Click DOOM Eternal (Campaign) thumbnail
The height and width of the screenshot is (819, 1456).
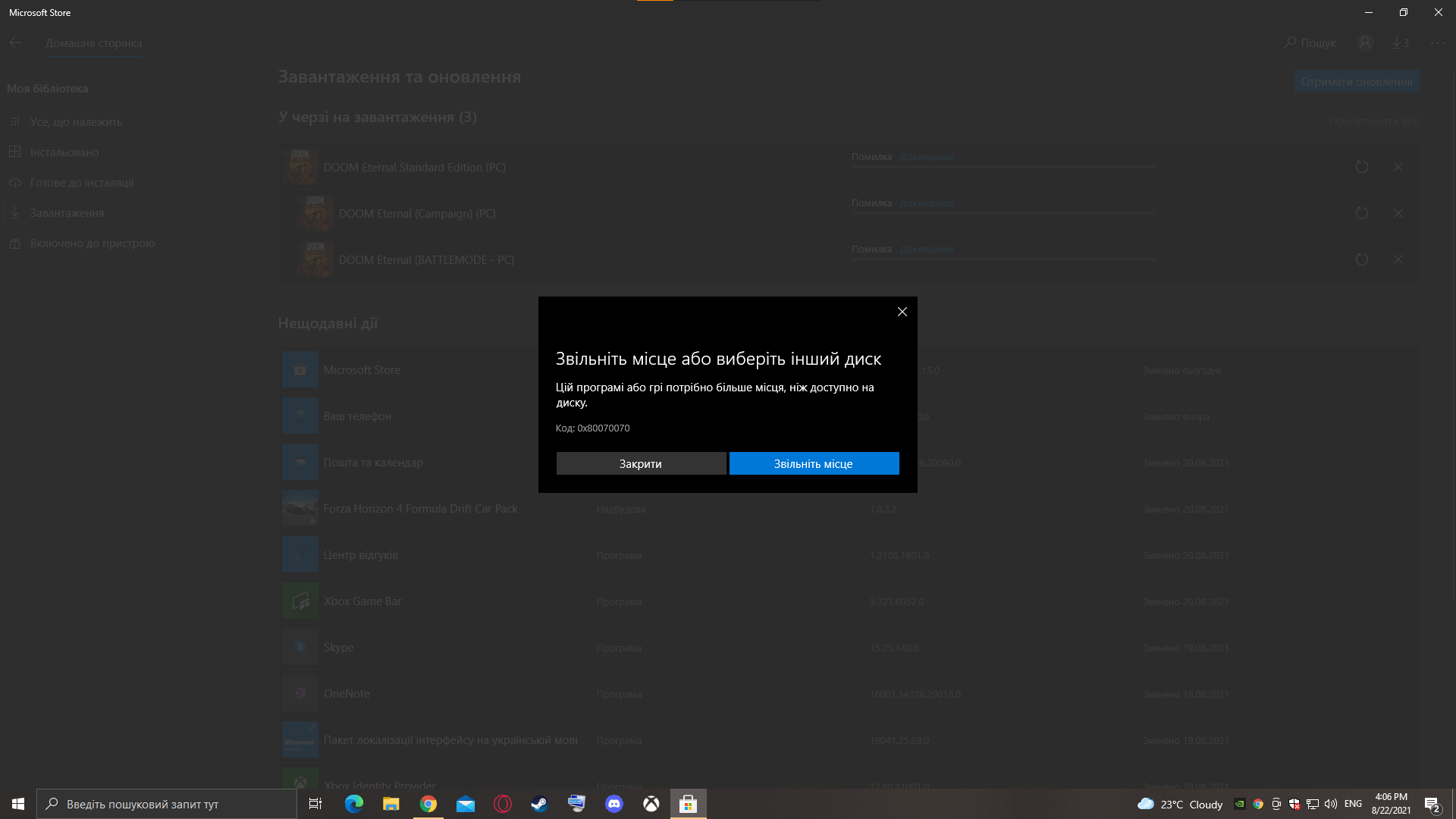tap(315, 213)
